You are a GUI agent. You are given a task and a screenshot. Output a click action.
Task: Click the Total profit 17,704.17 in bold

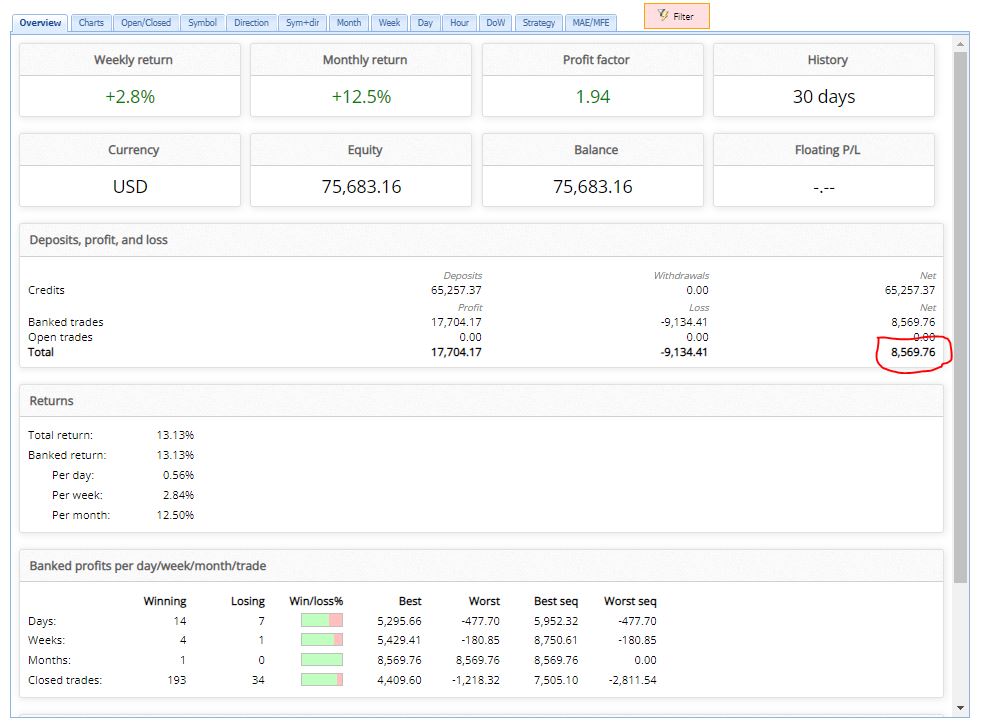[x=456, y=353]
